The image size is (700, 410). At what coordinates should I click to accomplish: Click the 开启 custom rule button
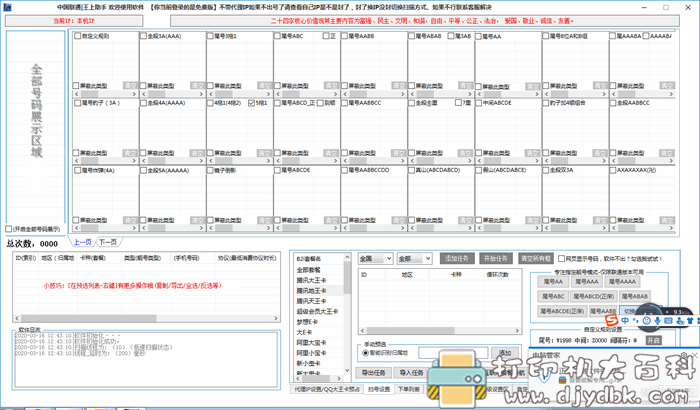[654, 340]
